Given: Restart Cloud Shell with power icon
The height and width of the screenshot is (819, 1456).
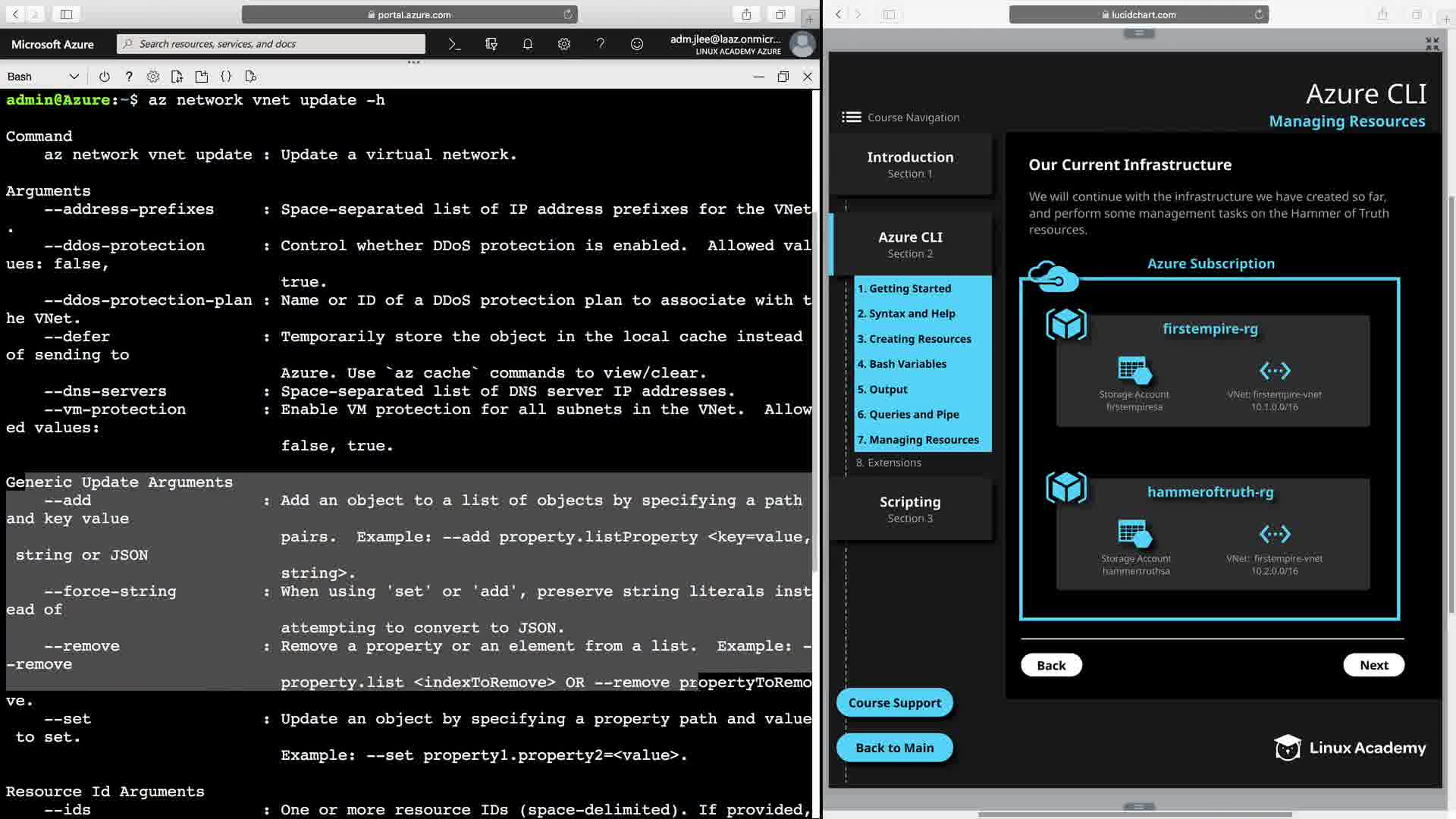Looking at the screenshot, I should (x=105, y=77).
